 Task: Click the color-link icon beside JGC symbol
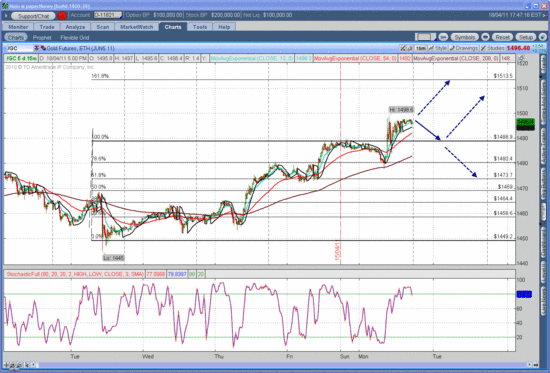tap(43, 48)
